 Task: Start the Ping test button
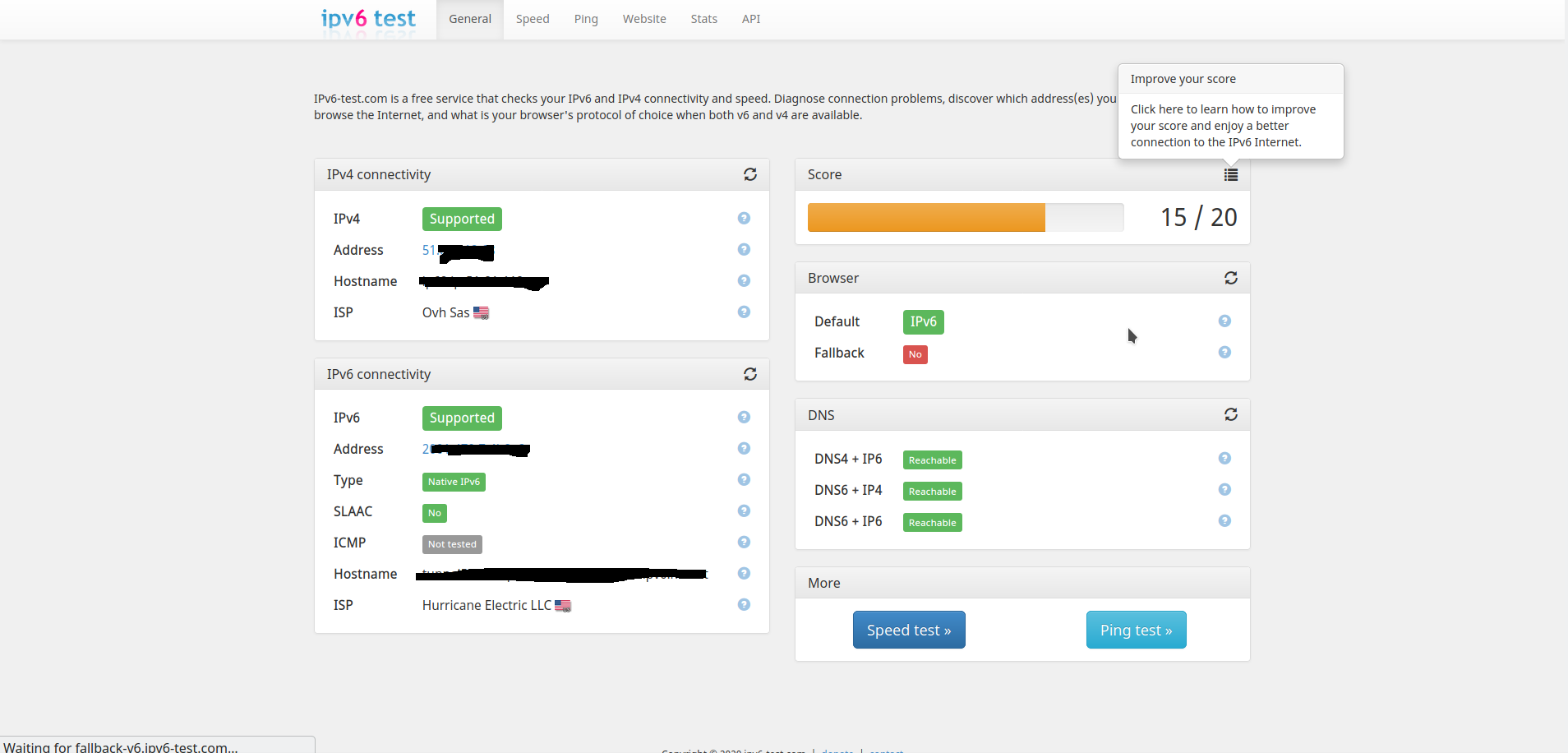tap(1136, 630)
